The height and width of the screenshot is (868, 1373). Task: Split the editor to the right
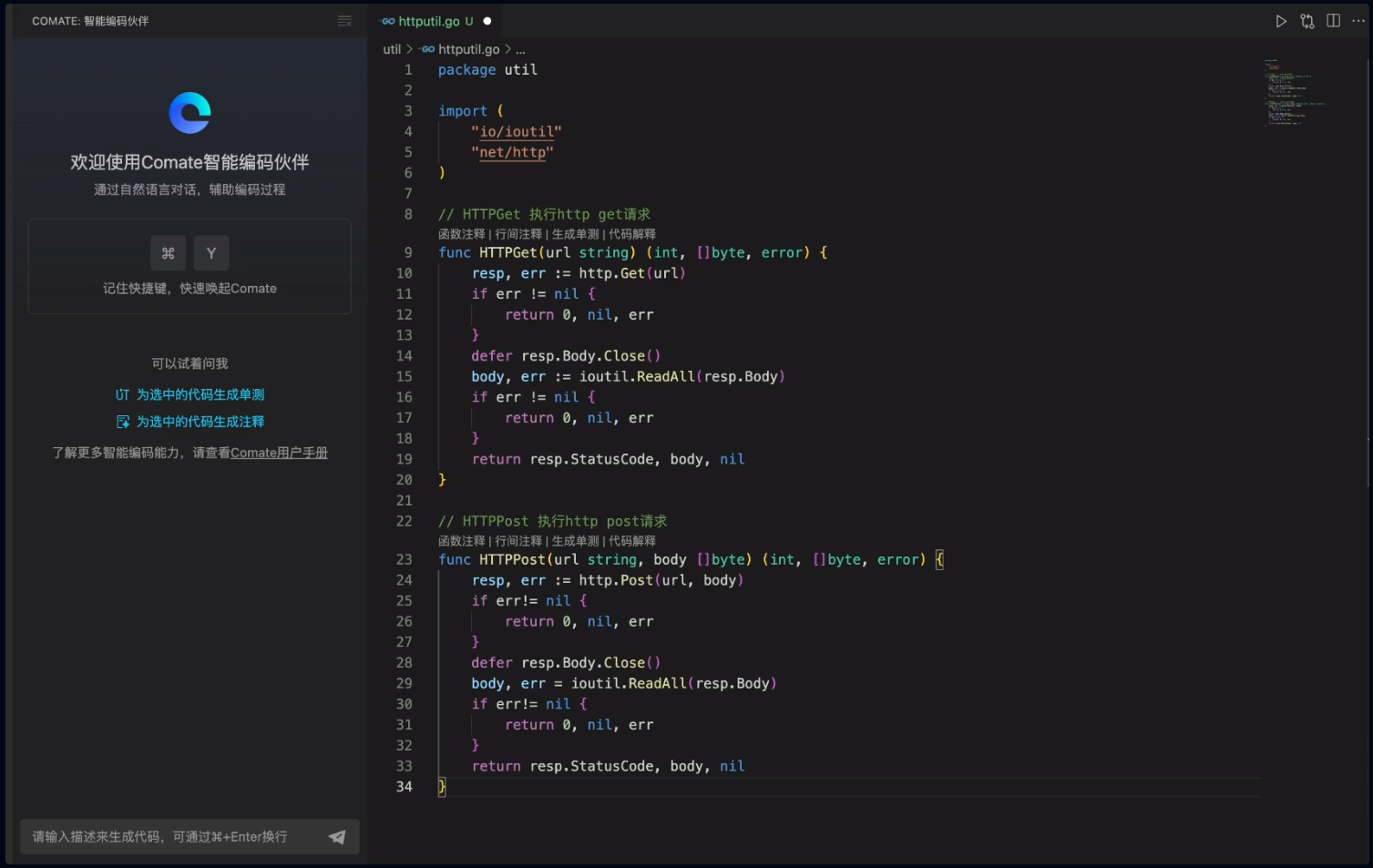coord(1333,21)
